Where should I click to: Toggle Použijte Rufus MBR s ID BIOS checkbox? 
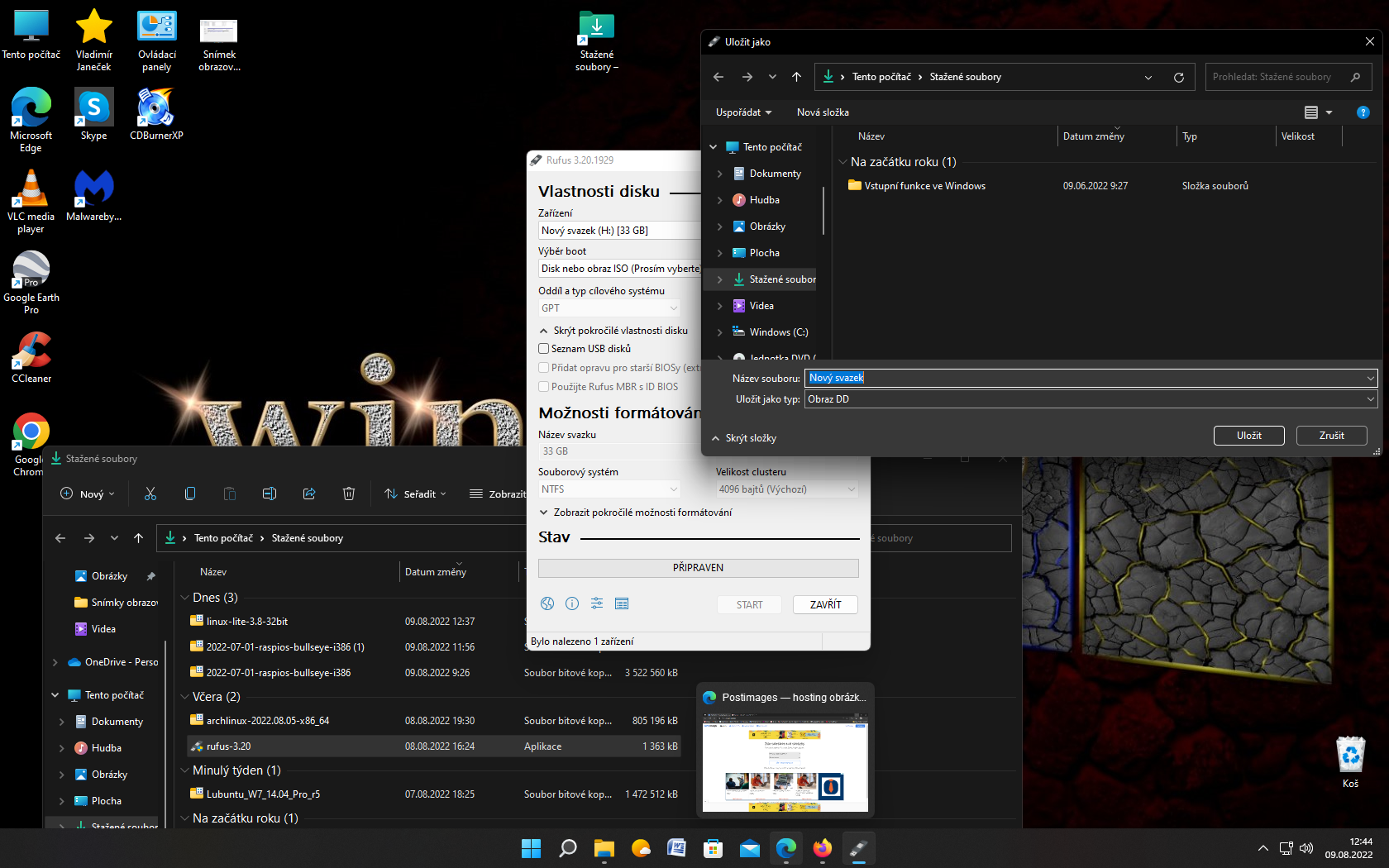(x=544, y=387)
